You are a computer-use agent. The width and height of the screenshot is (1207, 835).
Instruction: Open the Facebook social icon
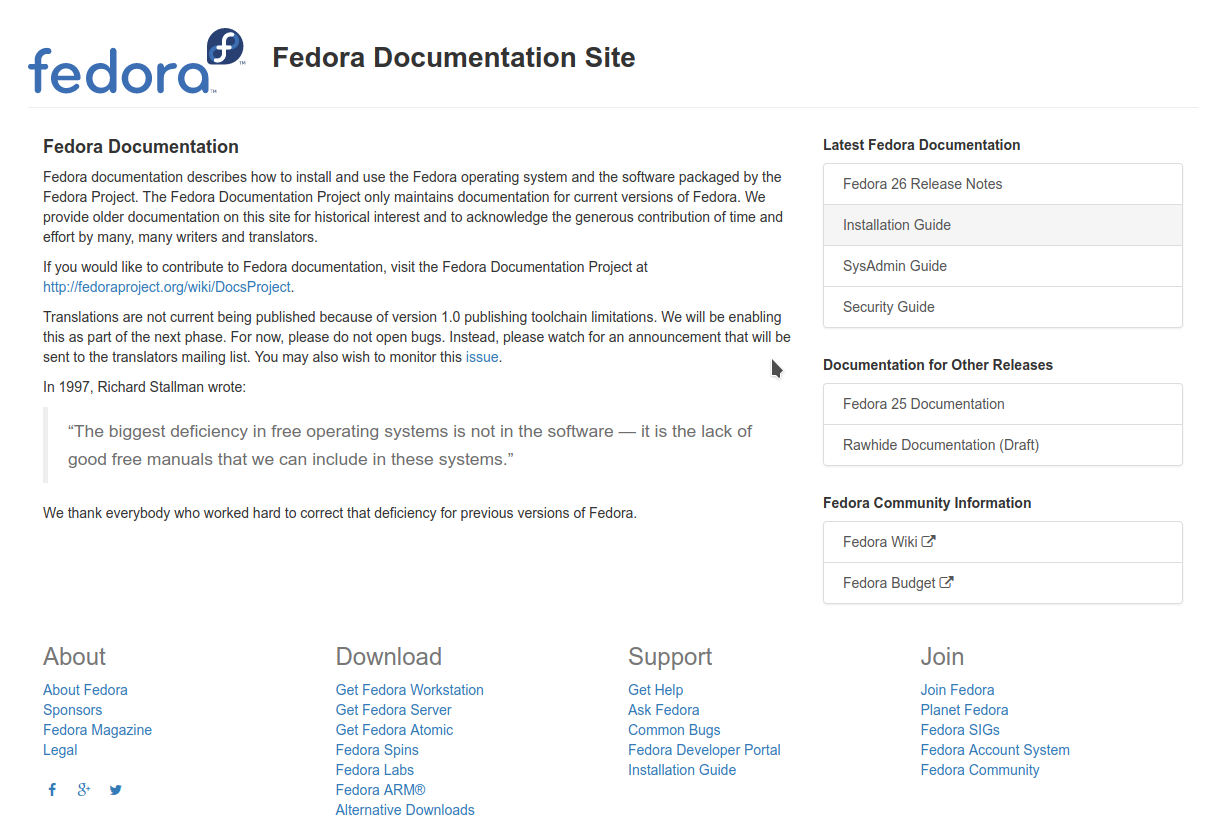pyautogui.click(x=52, y=790)
